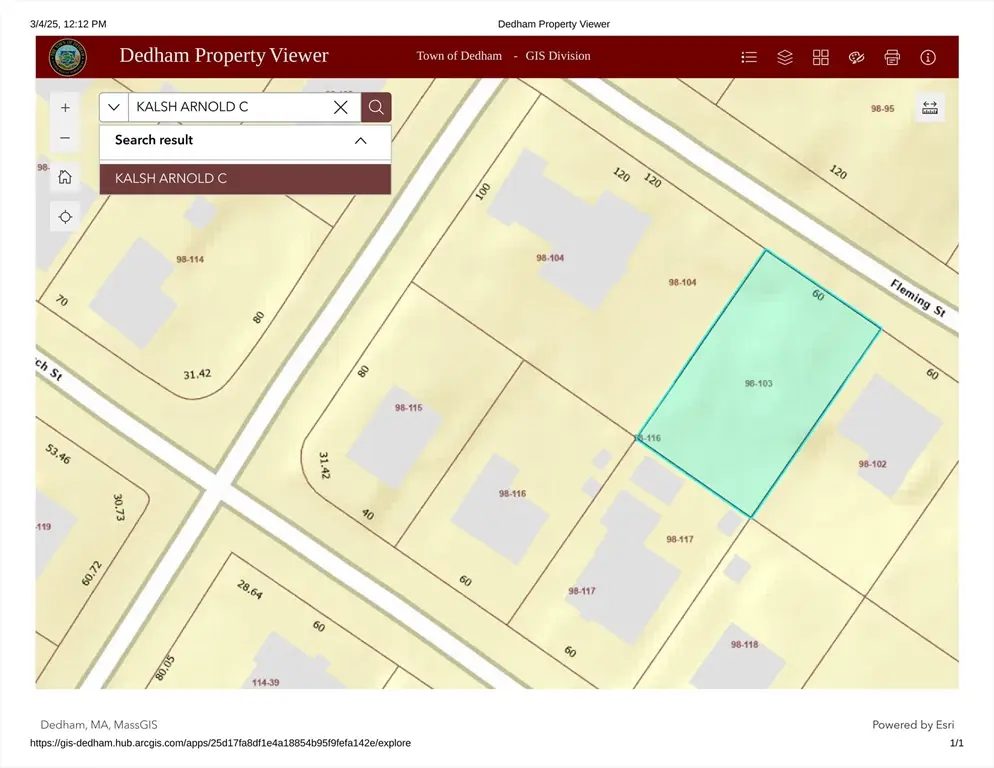Run the search with magnifier button
The width and height of the screenshot is (994, 768).
[x=376, y=107]
